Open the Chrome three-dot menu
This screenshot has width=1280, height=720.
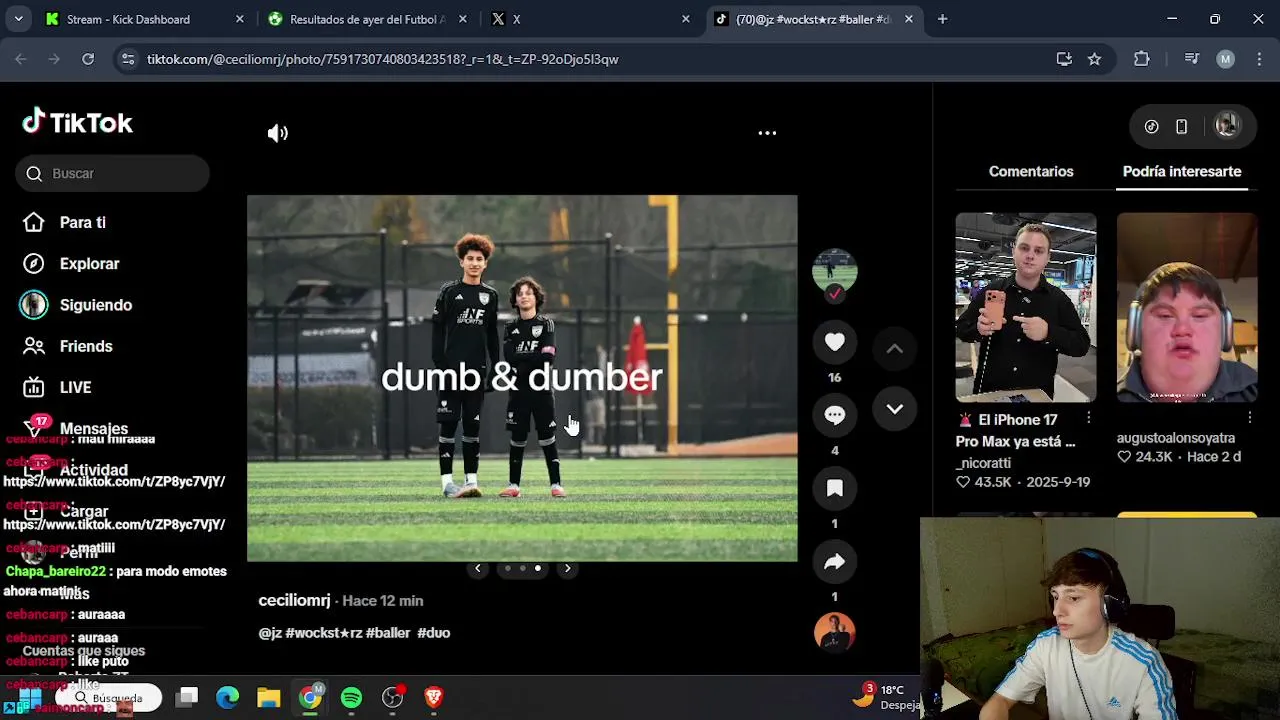(x=1258, y=59)
